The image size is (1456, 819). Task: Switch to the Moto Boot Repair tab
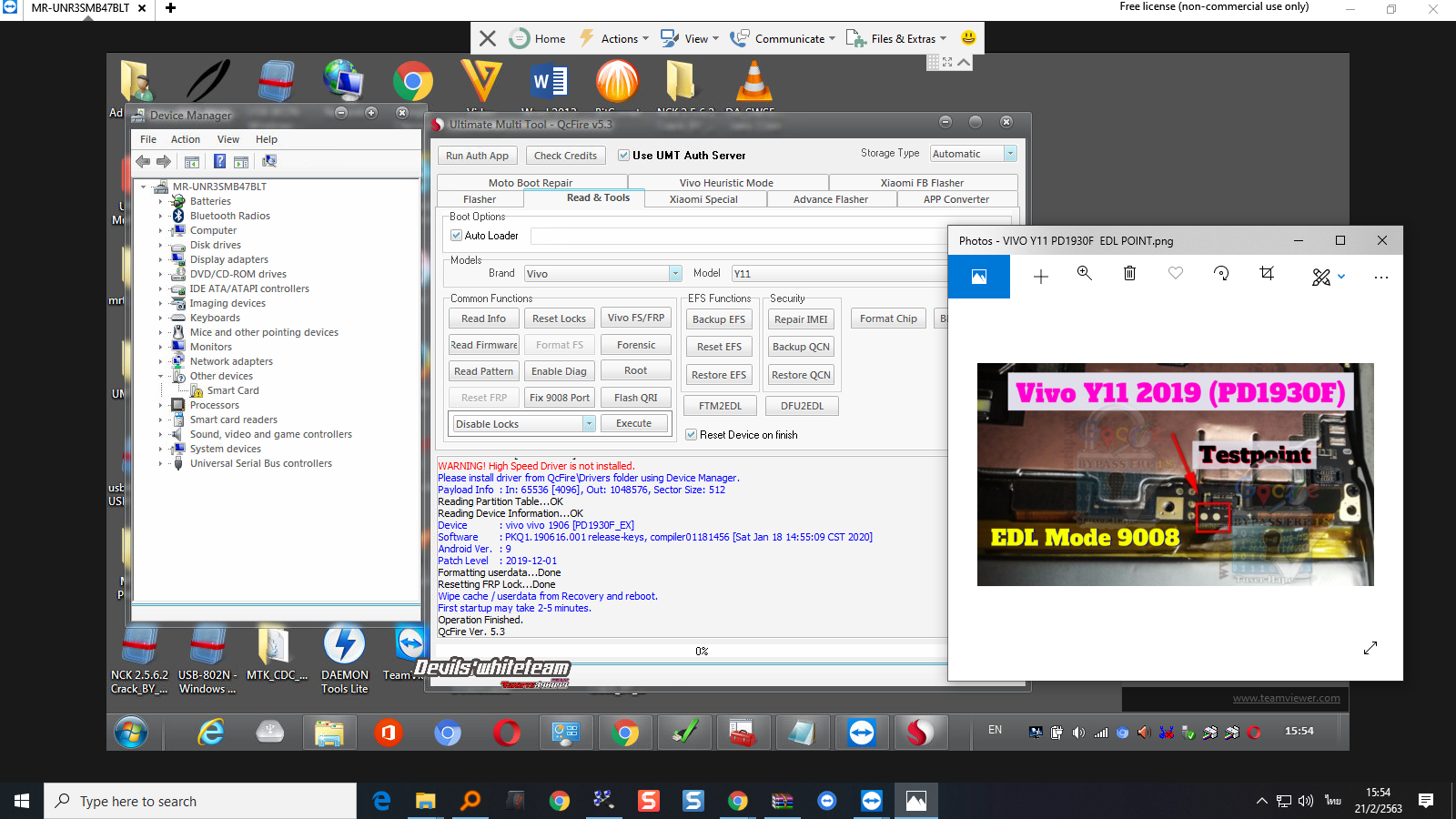click(530, 183)
